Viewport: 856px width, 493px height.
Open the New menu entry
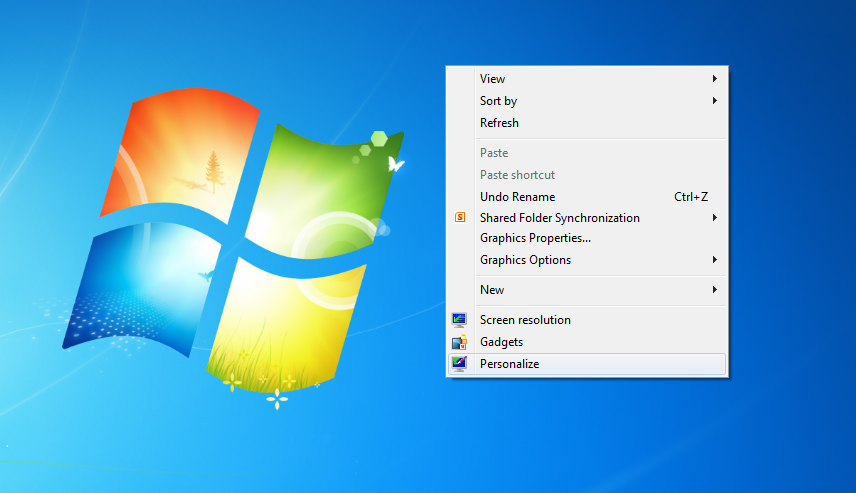(587, 290)
